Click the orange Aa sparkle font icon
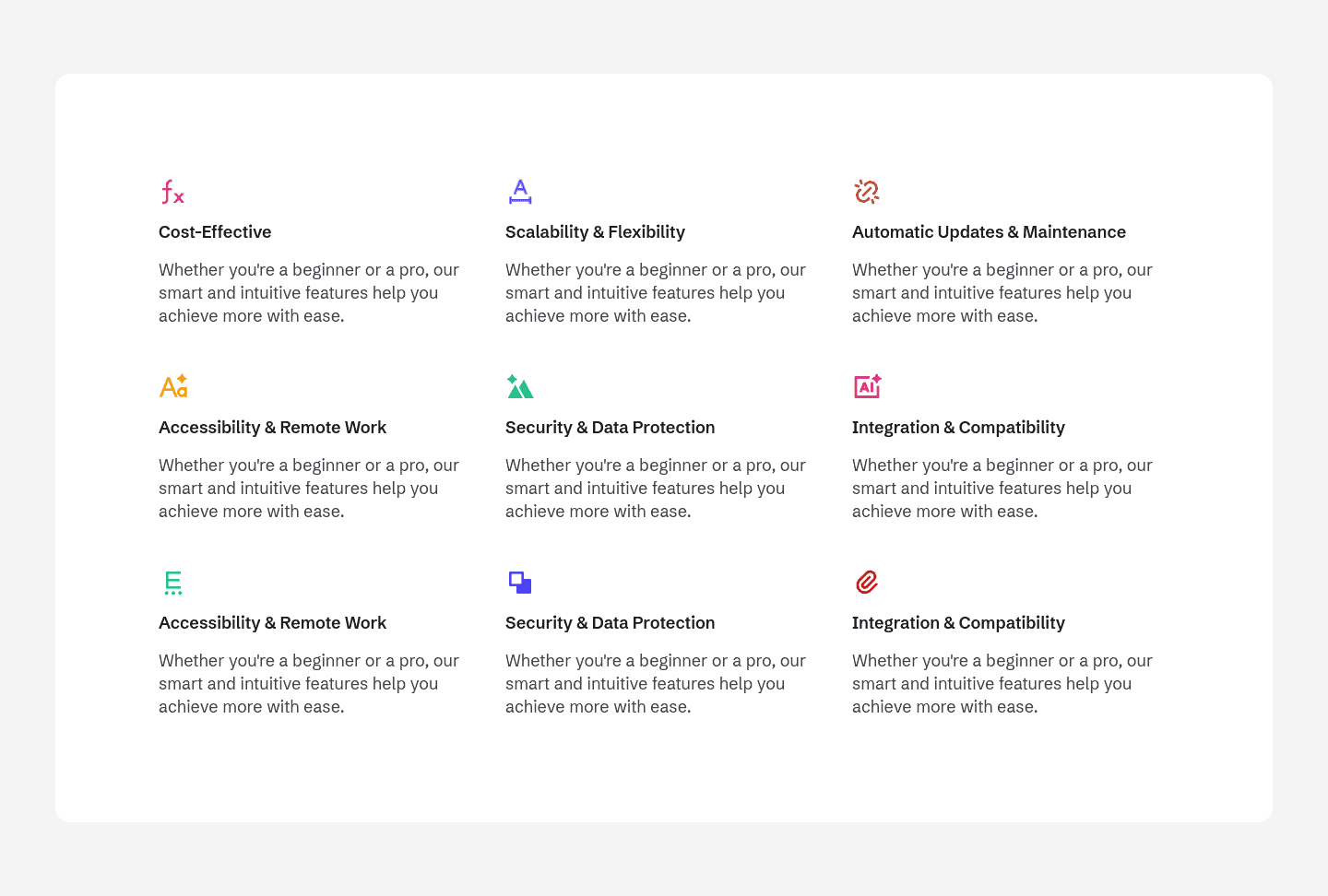This screenshot has width=1328, height=896. (173, 386)
